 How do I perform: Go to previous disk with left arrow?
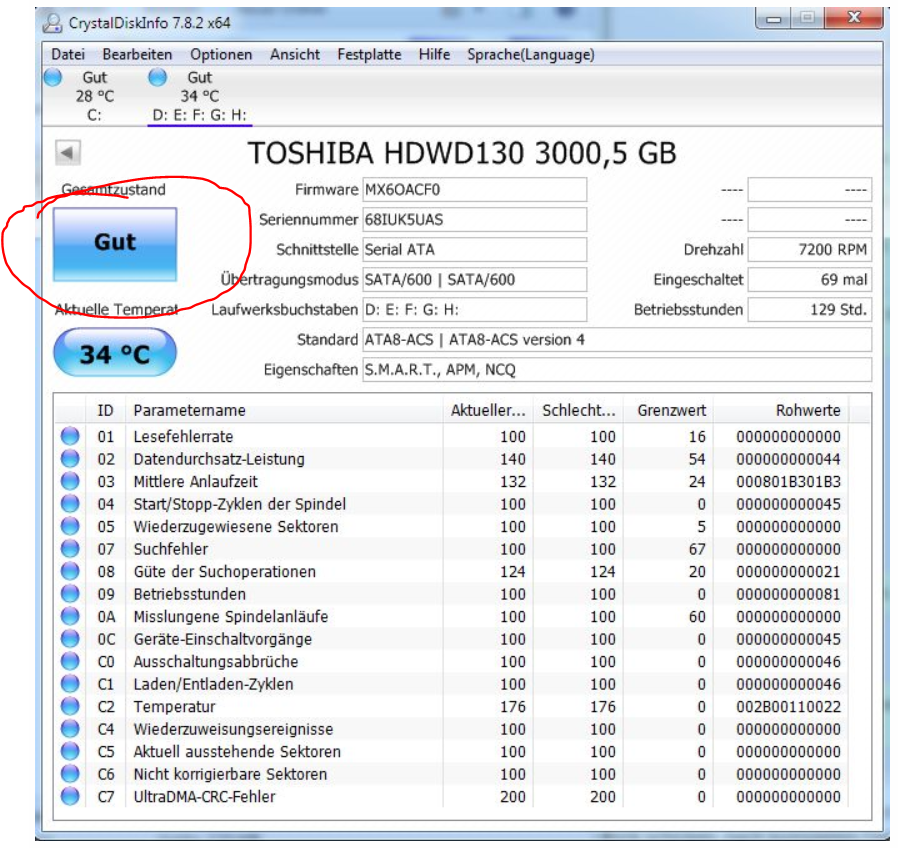[x=68, y=153]
